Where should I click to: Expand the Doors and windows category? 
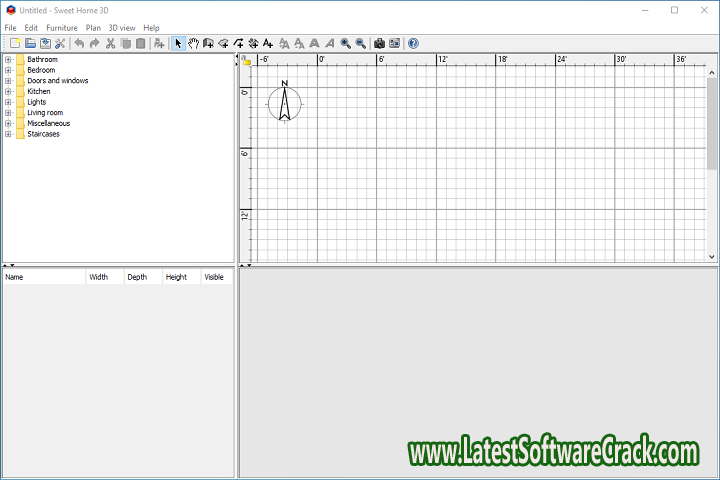point(8,80)
